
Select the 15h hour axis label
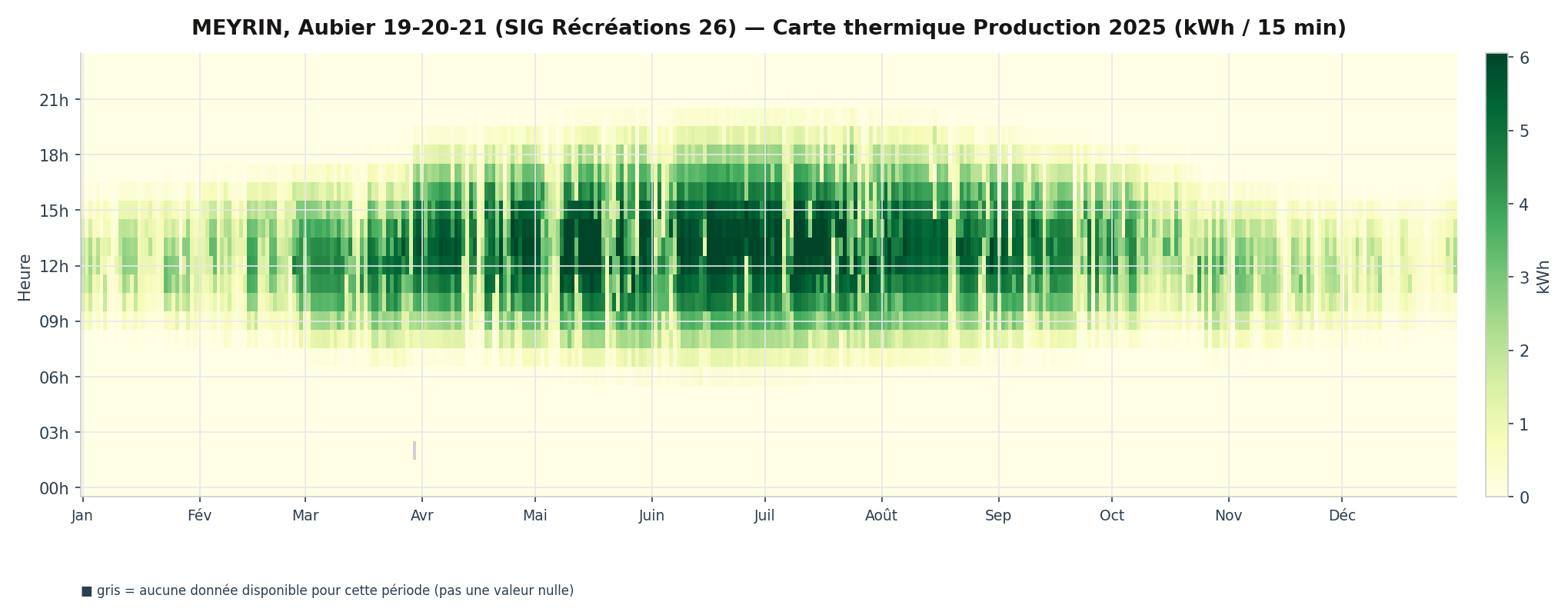click(54, 211)
